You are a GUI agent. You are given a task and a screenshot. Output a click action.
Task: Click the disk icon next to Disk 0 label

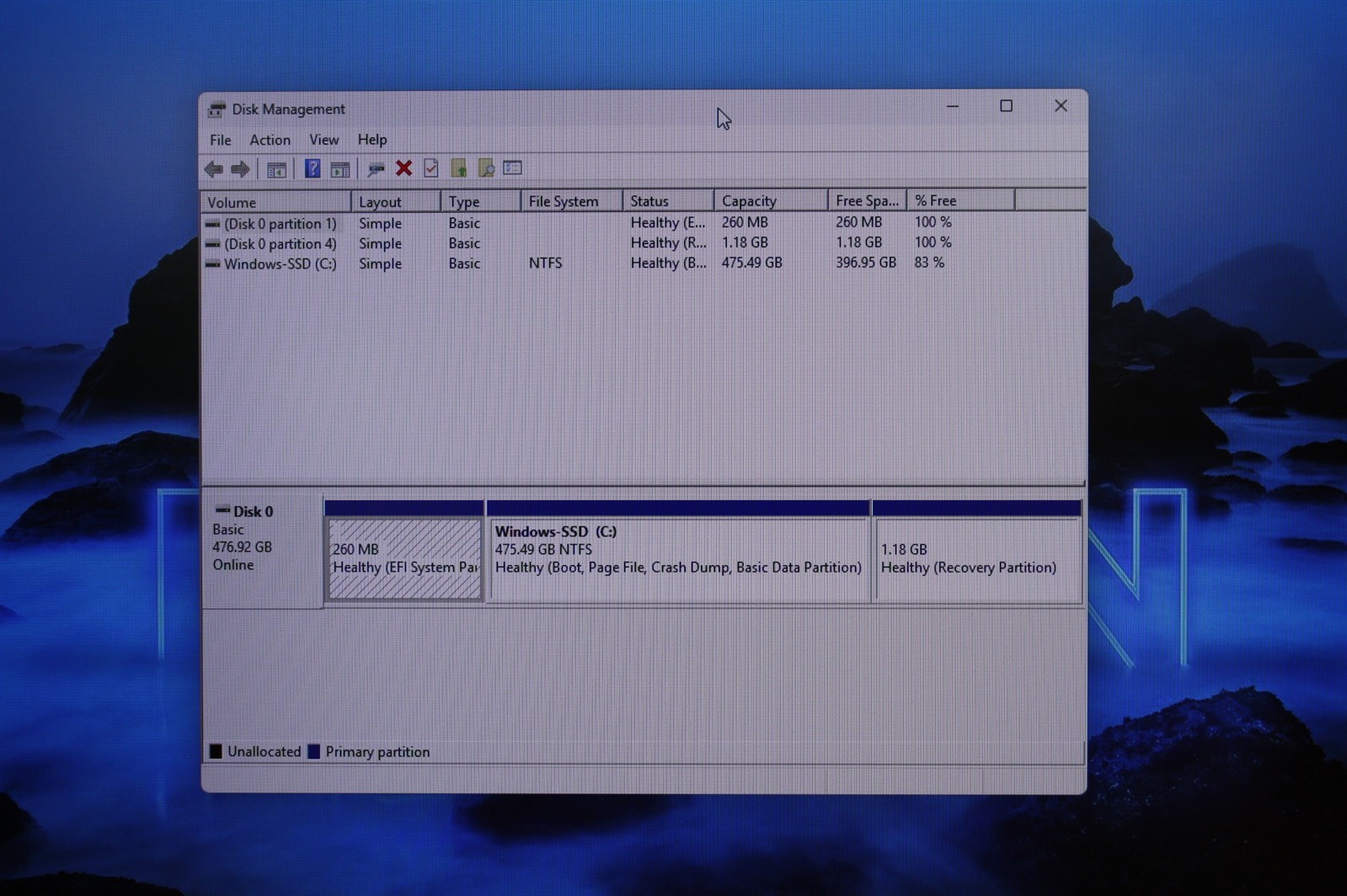point(222,510)
